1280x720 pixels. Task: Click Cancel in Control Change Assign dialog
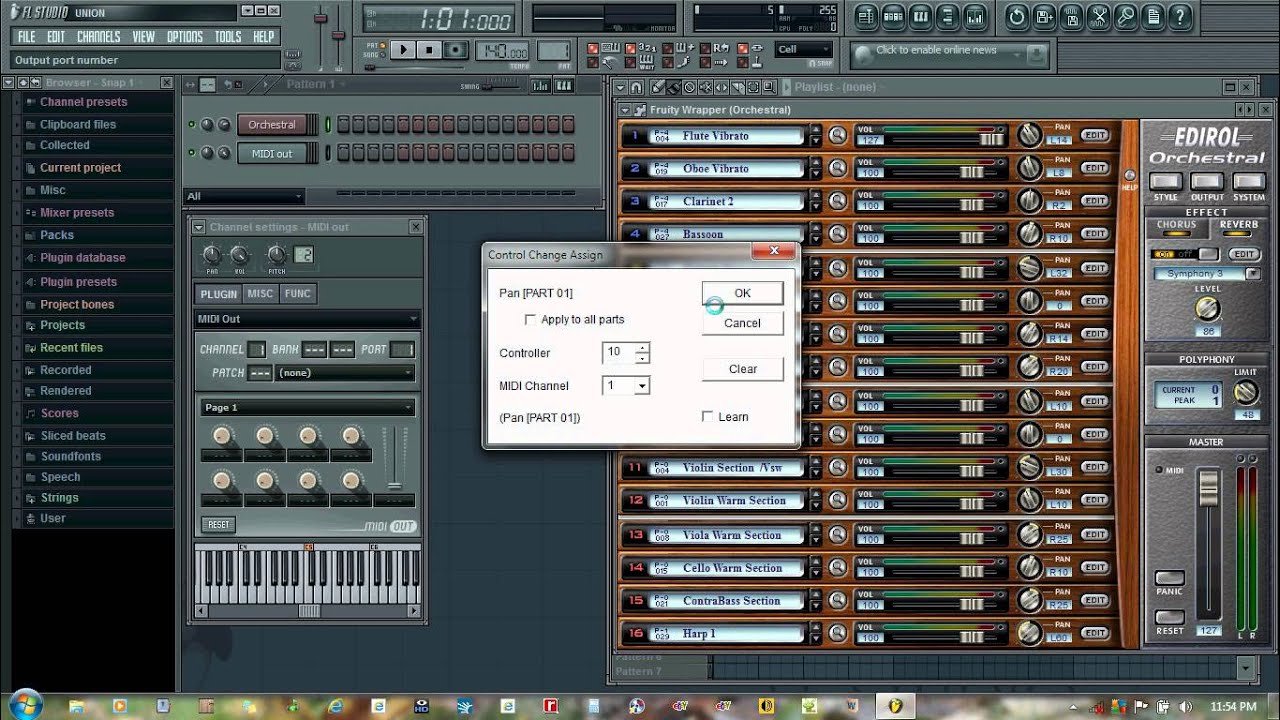tap(742, 323)
